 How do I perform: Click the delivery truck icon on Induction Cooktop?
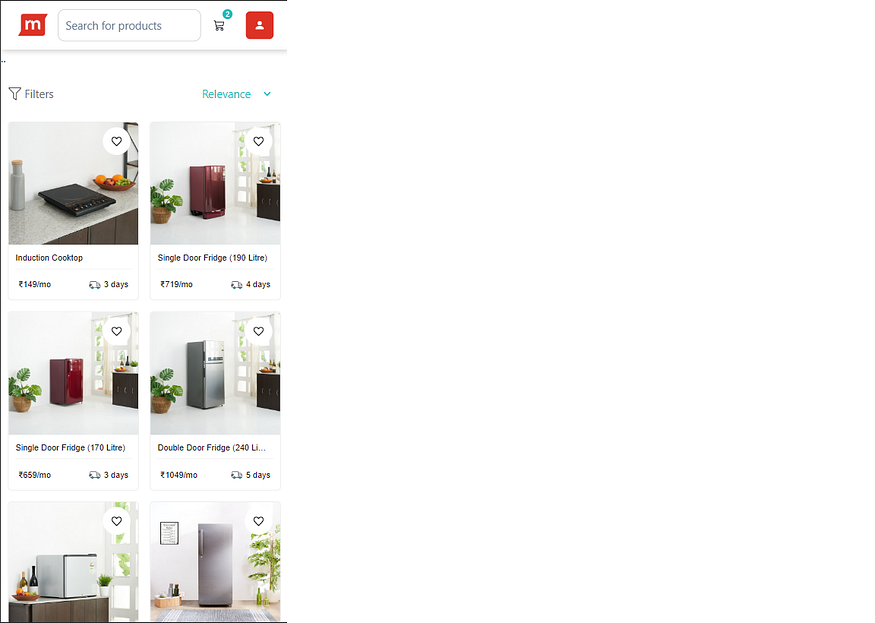click(95, 285)
